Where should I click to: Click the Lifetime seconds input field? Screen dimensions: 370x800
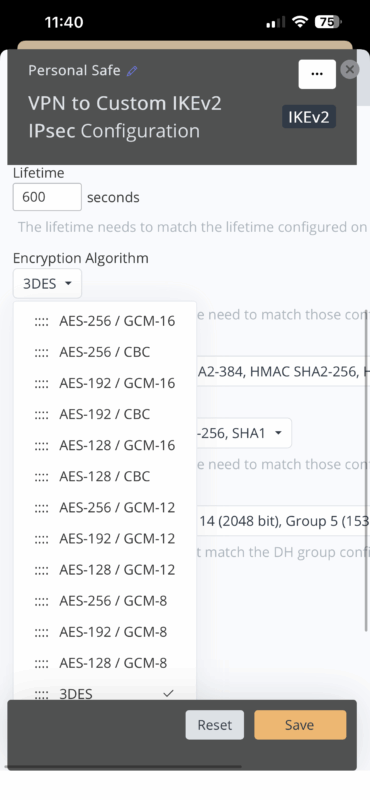[x=47, y=197]
